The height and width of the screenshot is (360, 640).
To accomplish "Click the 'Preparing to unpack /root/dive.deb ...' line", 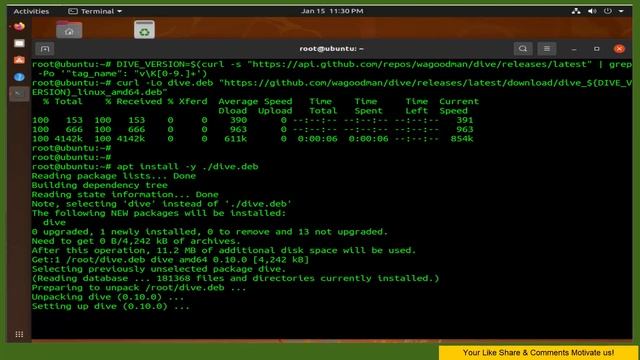I will point(139,287).
